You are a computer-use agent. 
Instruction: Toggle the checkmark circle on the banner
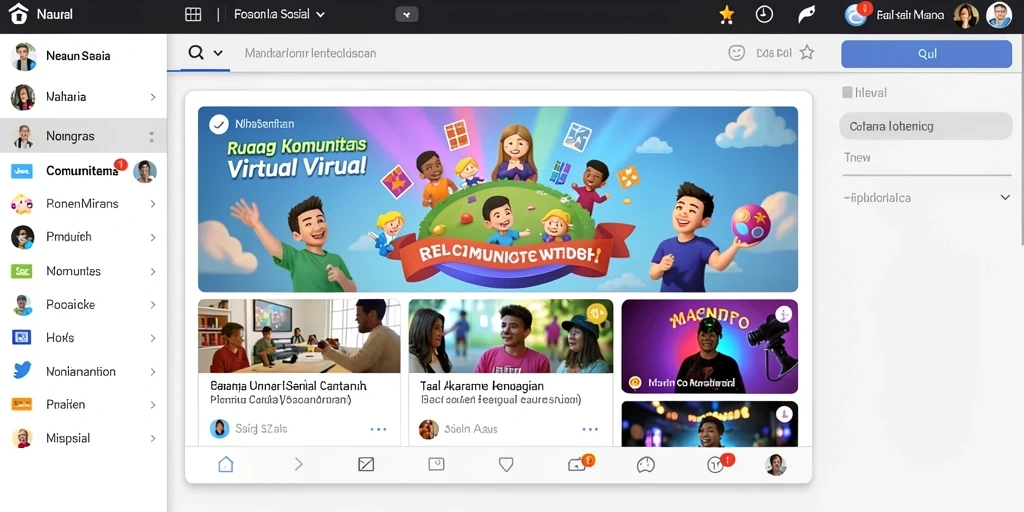pyautogui.click(x=219, y=123)
